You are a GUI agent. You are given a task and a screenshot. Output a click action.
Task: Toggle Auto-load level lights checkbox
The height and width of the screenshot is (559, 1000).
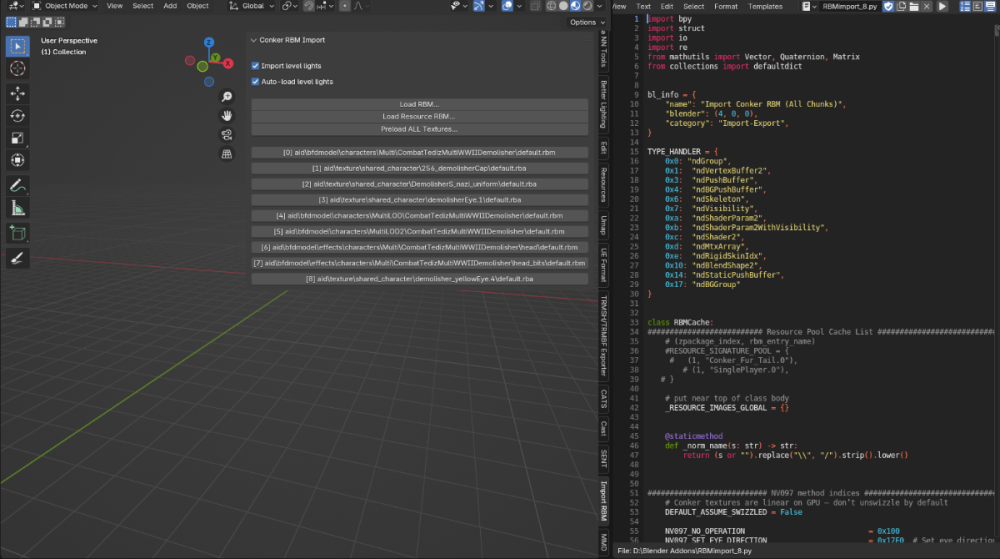point(255,82)
